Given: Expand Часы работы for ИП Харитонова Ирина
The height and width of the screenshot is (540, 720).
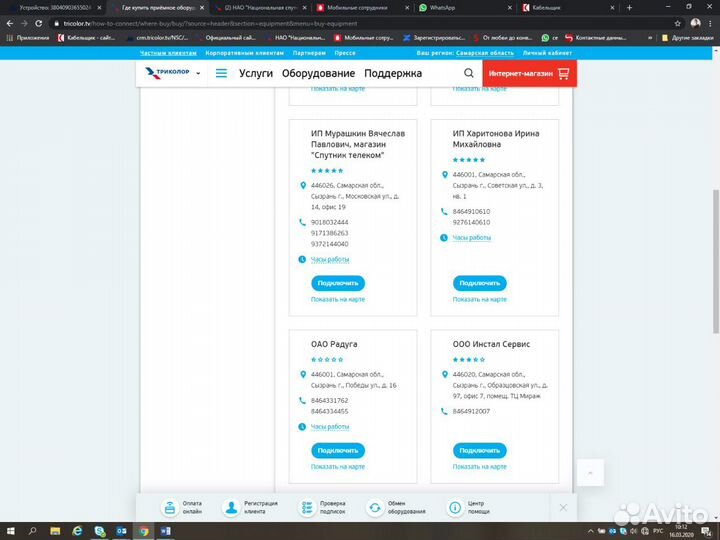Looking at the screenshot, I should coord(471,238).
